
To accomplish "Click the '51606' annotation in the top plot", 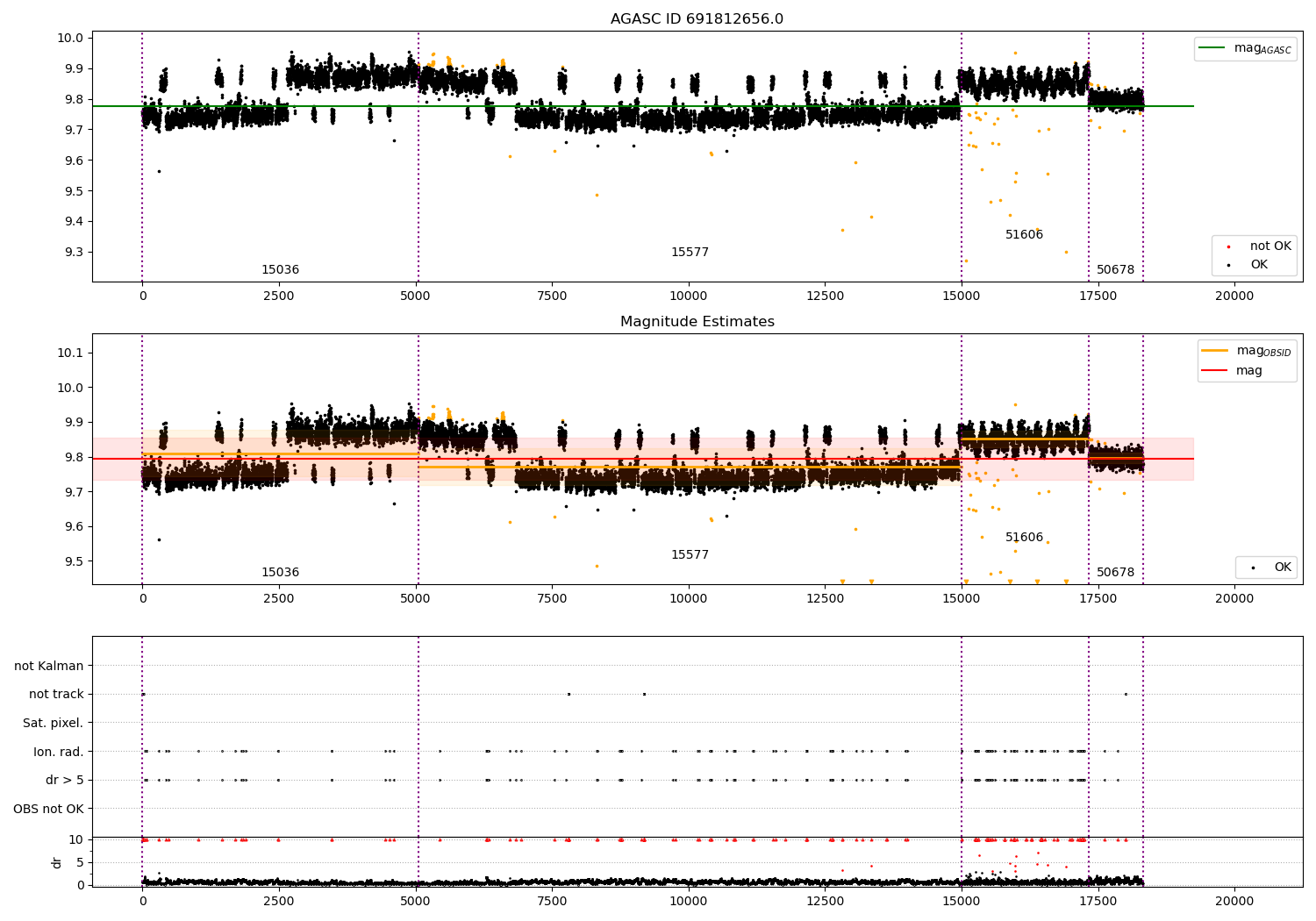I will point(1024,235).
